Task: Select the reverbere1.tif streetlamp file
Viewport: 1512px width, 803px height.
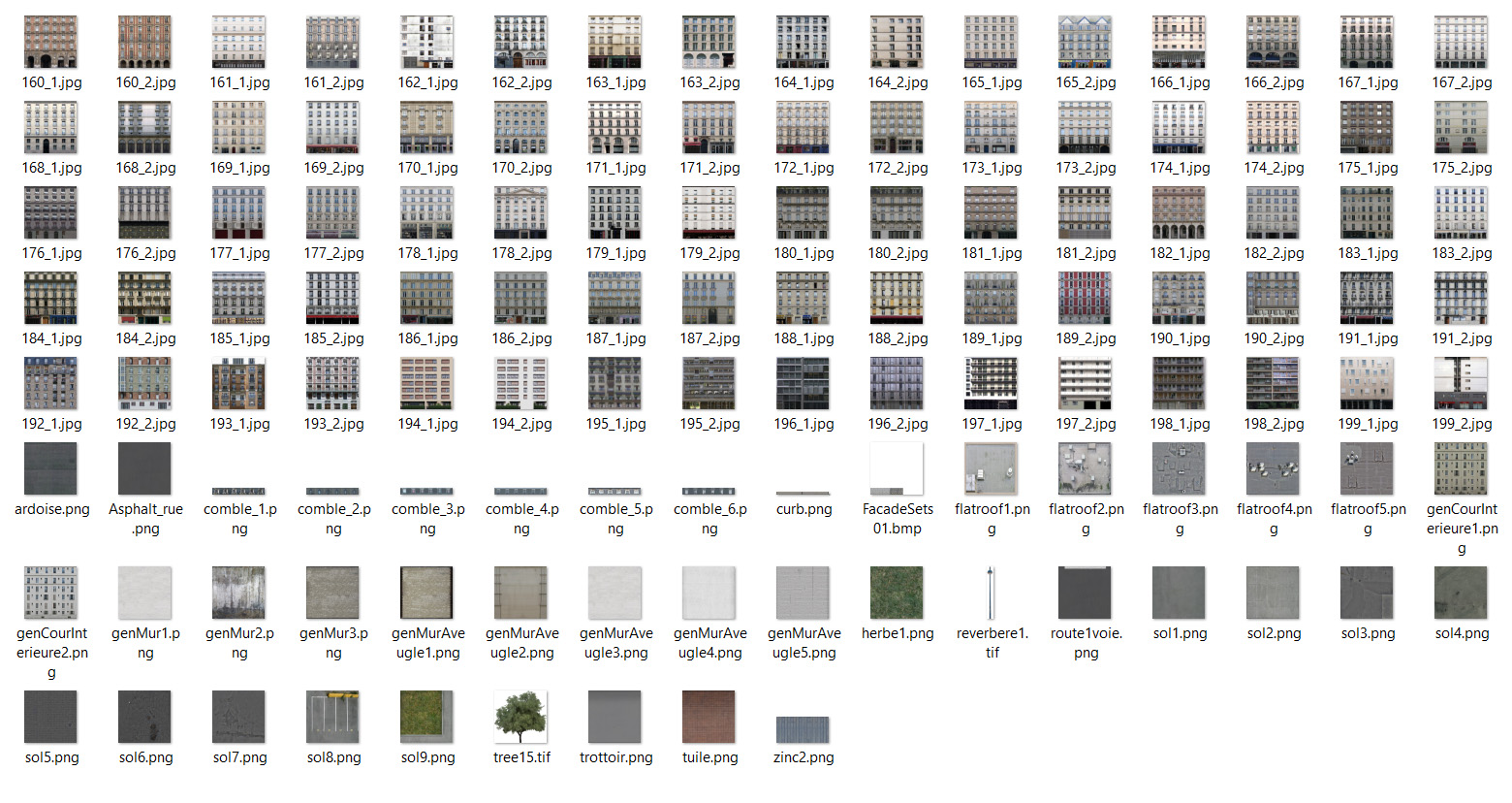Action: tap(991, 593)
